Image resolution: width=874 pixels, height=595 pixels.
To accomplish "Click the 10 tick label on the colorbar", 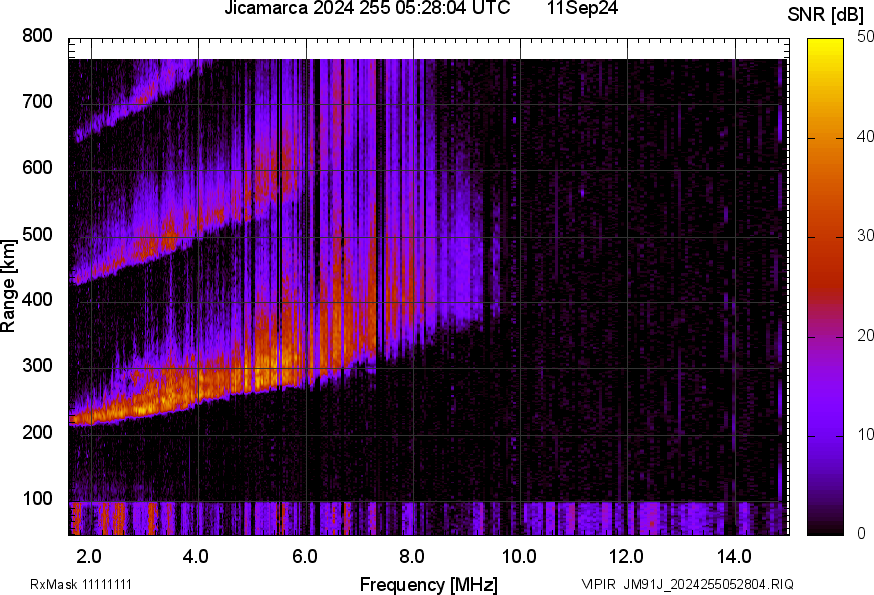I will click(864, 435).
